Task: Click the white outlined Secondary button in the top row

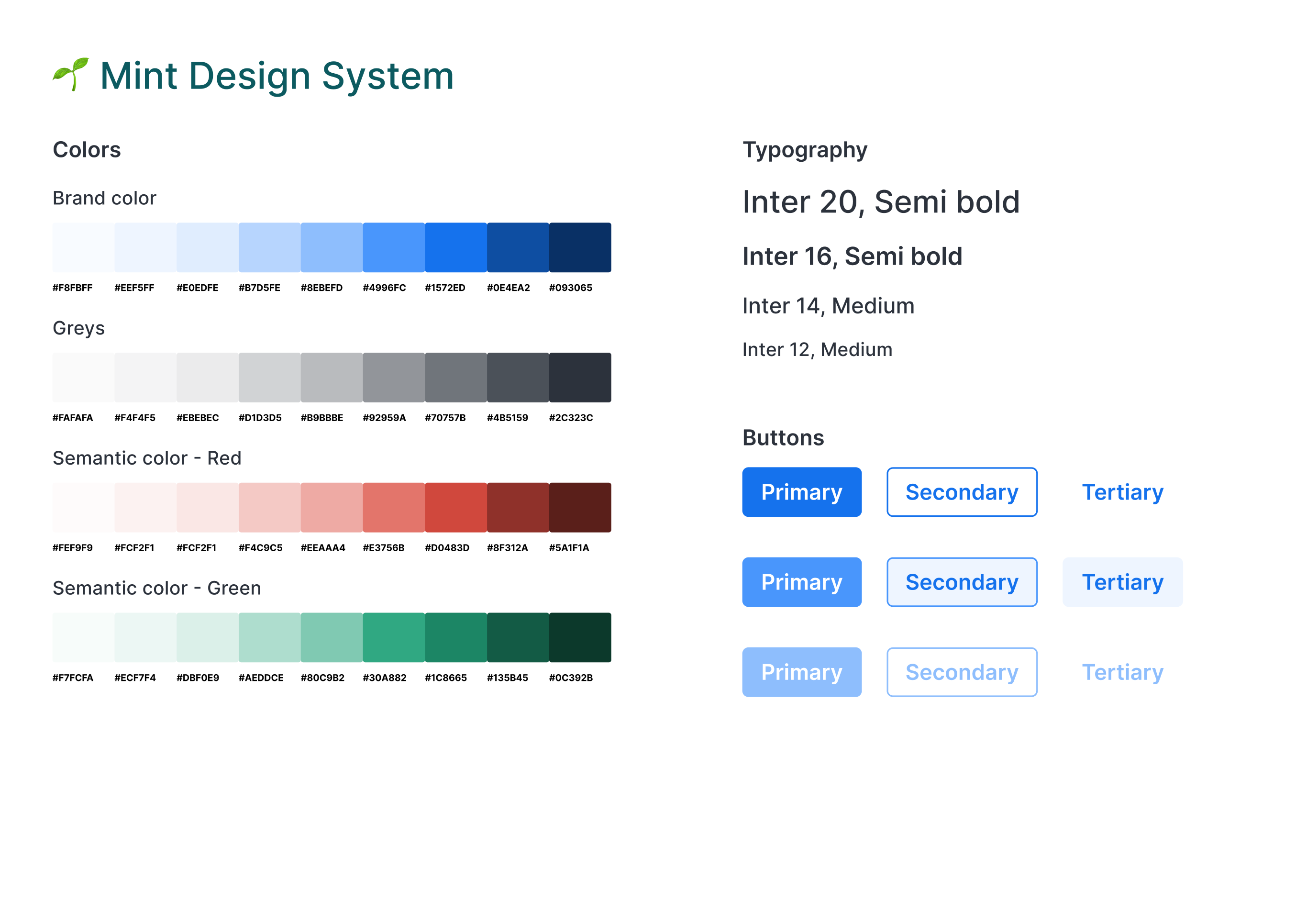Action: 962,492
